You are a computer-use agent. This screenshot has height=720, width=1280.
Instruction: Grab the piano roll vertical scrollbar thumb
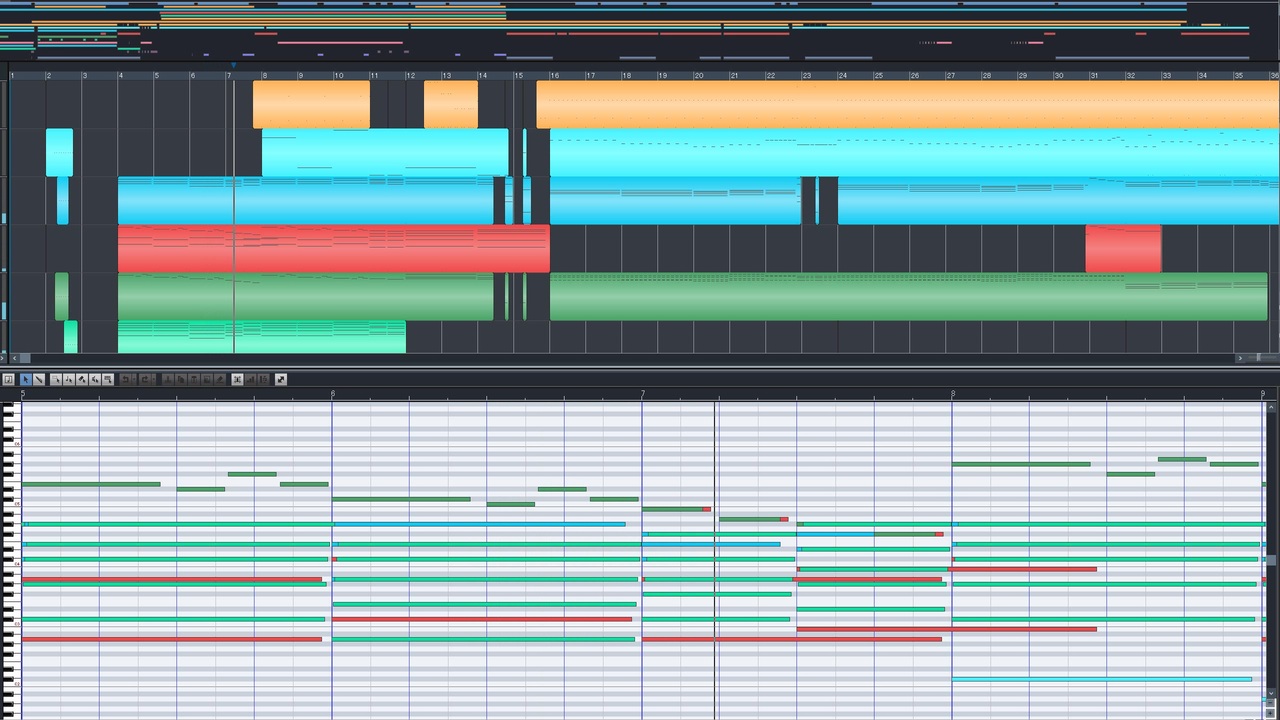1271,560
